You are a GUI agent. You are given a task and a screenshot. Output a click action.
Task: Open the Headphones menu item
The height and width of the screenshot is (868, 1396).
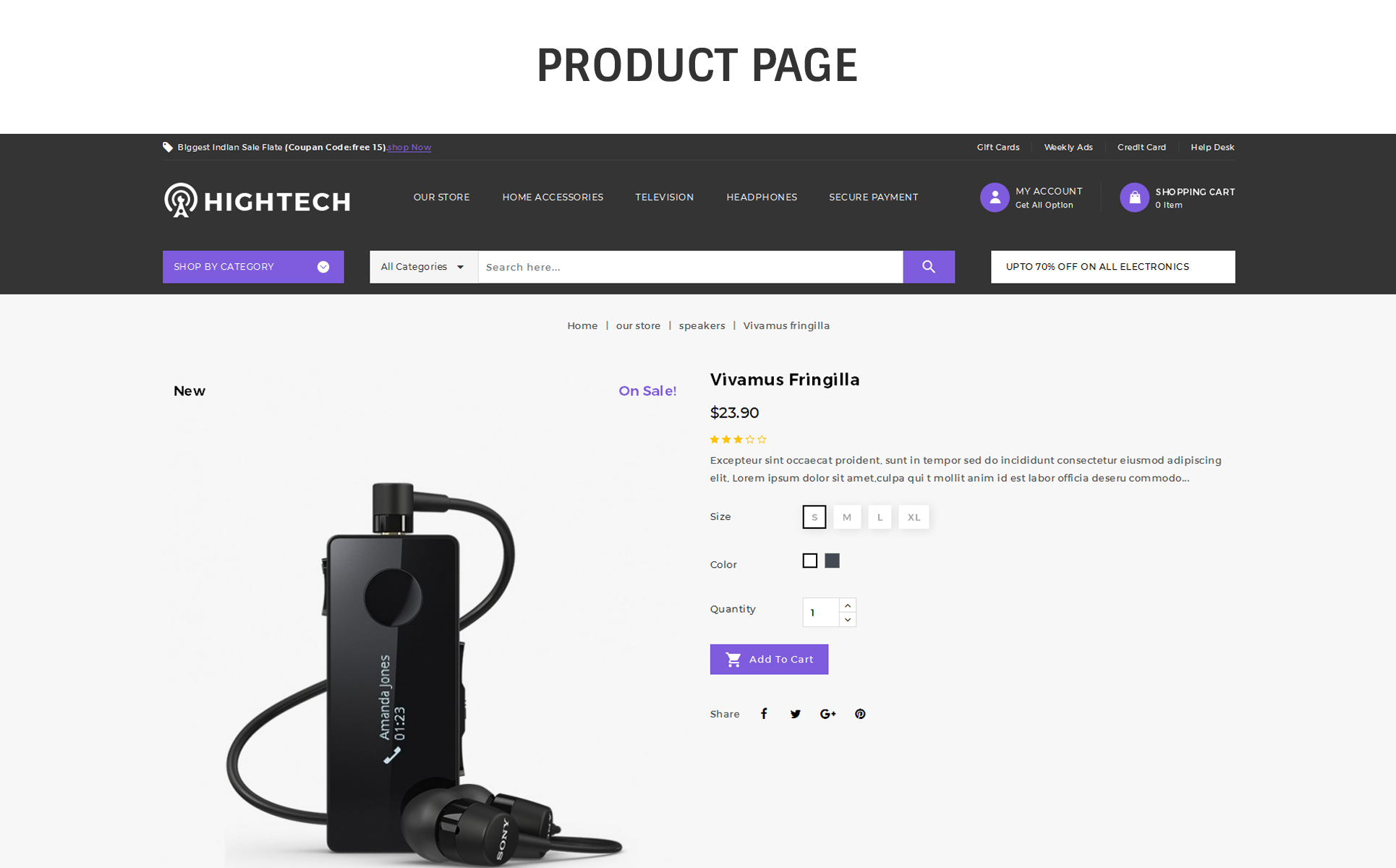[x=762, y=197]
